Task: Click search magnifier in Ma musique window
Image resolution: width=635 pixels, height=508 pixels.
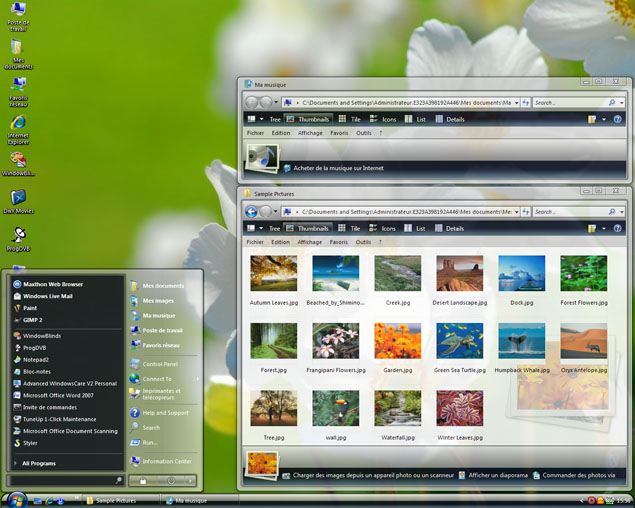Action: 612,102
